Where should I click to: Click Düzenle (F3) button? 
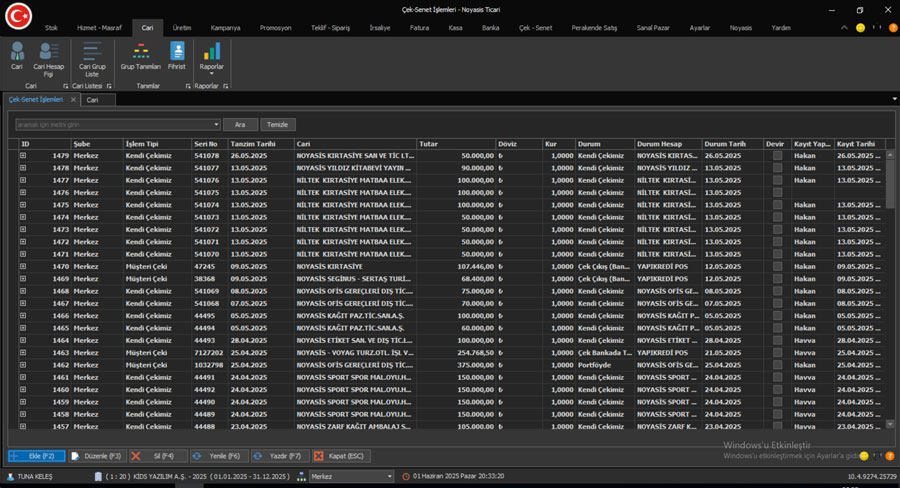pos(98,456)
